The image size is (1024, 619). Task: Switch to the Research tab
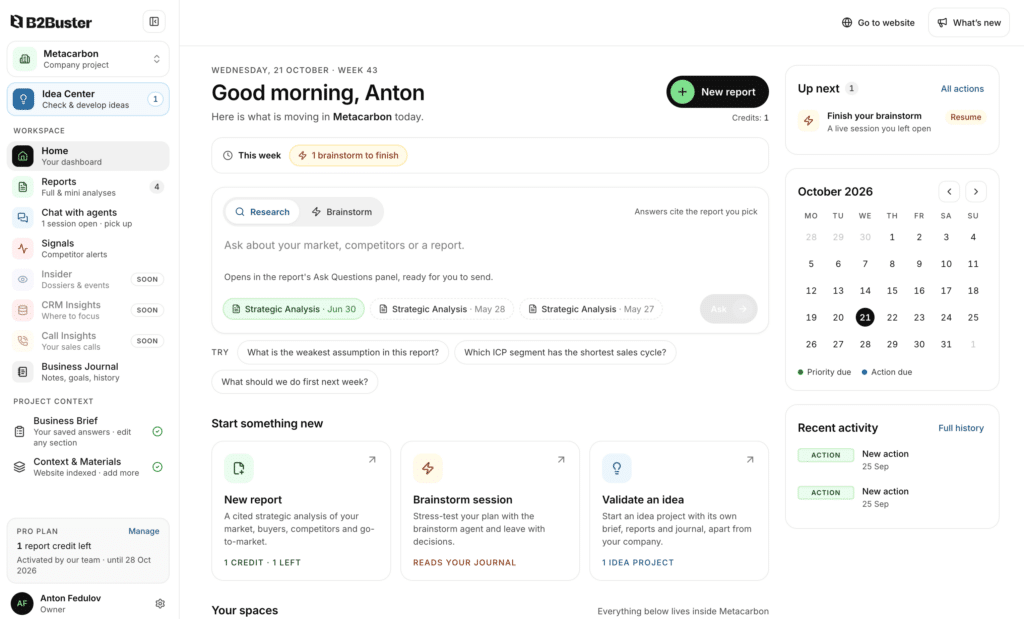(x=262, y=212)
